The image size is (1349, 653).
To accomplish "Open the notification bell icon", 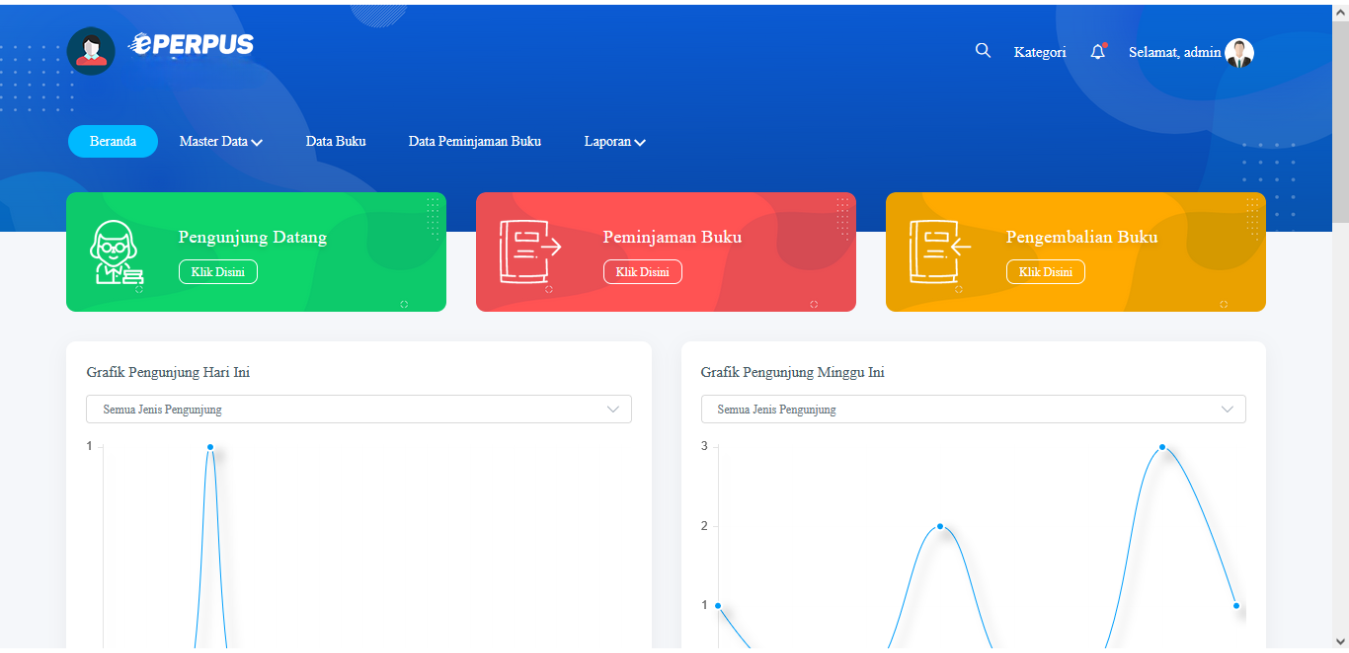I will coord(1098,52).
